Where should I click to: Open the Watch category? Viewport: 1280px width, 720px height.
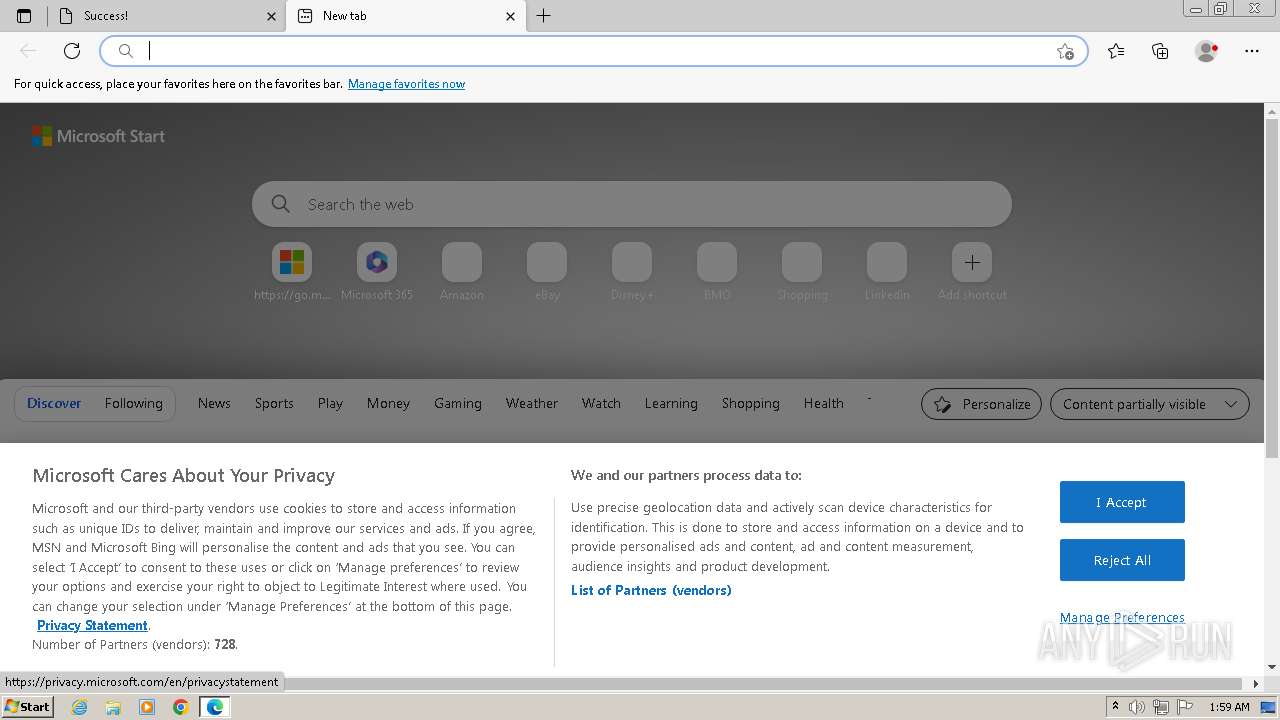601,404
